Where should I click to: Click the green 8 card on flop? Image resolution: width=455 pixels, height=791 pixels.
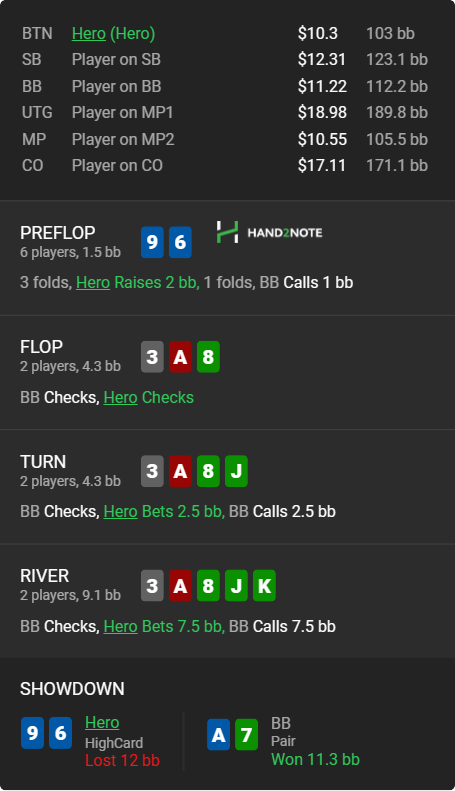(208, 357)
